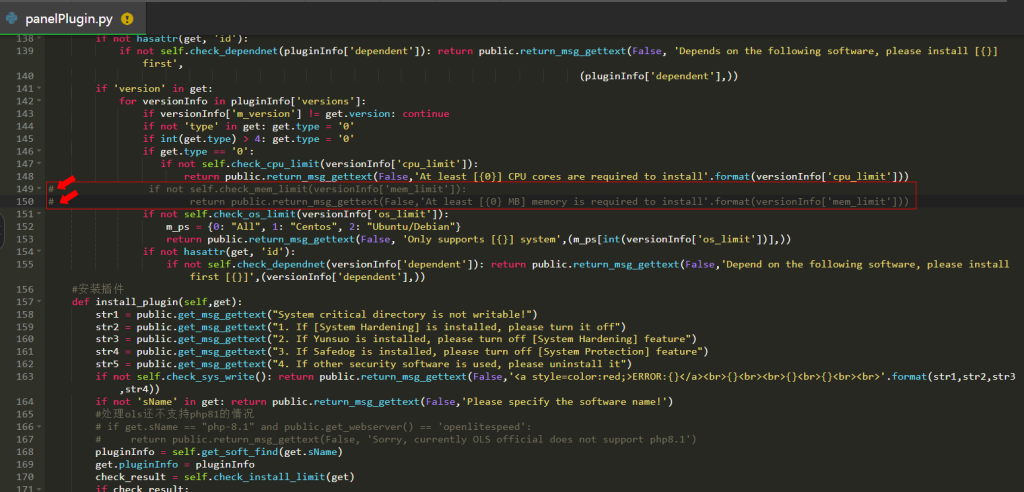The width and height of the screenshot is (1024, 492).
Task: Place cursor on check_mem_limit in line 149
Action: tap(255, 189)
